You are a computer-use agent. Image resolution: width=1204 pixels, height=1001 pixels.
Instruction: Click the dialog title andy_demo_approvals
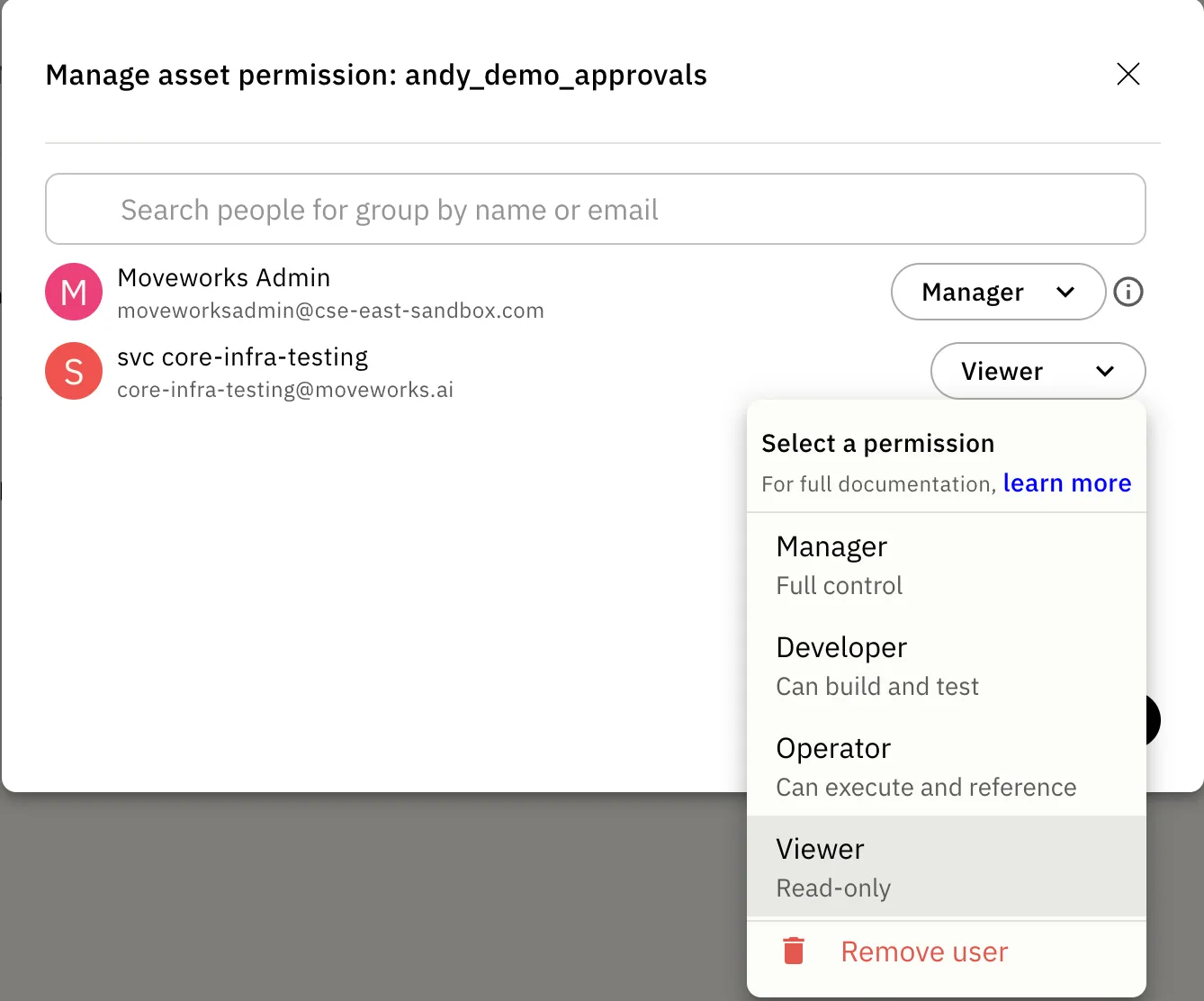(556, 76)
